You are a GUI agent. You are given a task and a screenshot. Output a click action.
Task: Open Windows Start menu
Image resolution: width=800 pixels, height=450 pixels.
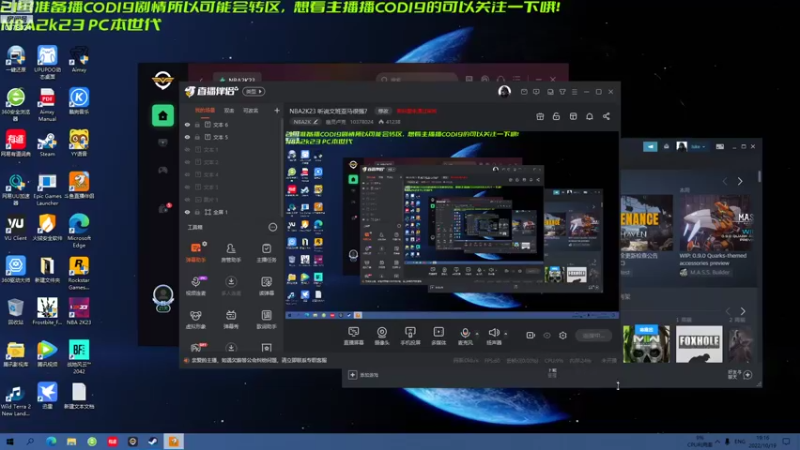pyautogui.click(x=10, y=441)
